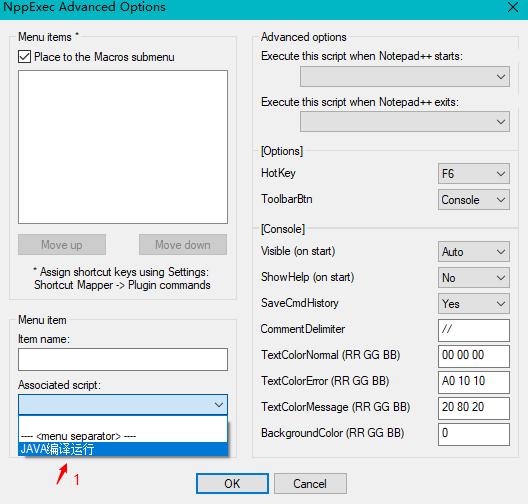Click inside the Menu items list box
The width and height of the screenshot is (528, 504).
coord(123,147)
